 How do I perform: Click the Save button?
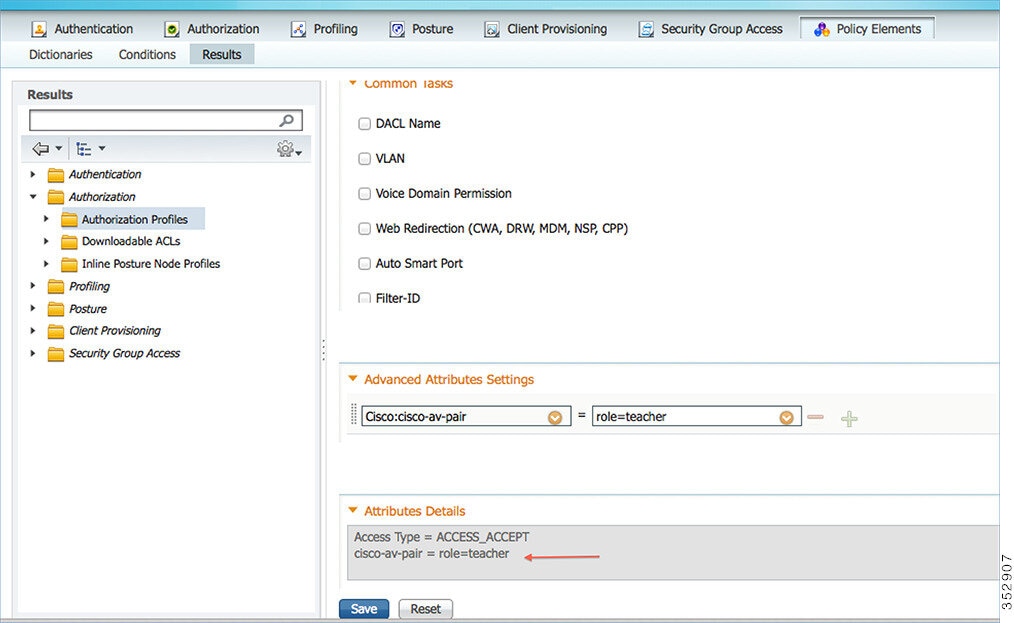click(x=364, y=609)
